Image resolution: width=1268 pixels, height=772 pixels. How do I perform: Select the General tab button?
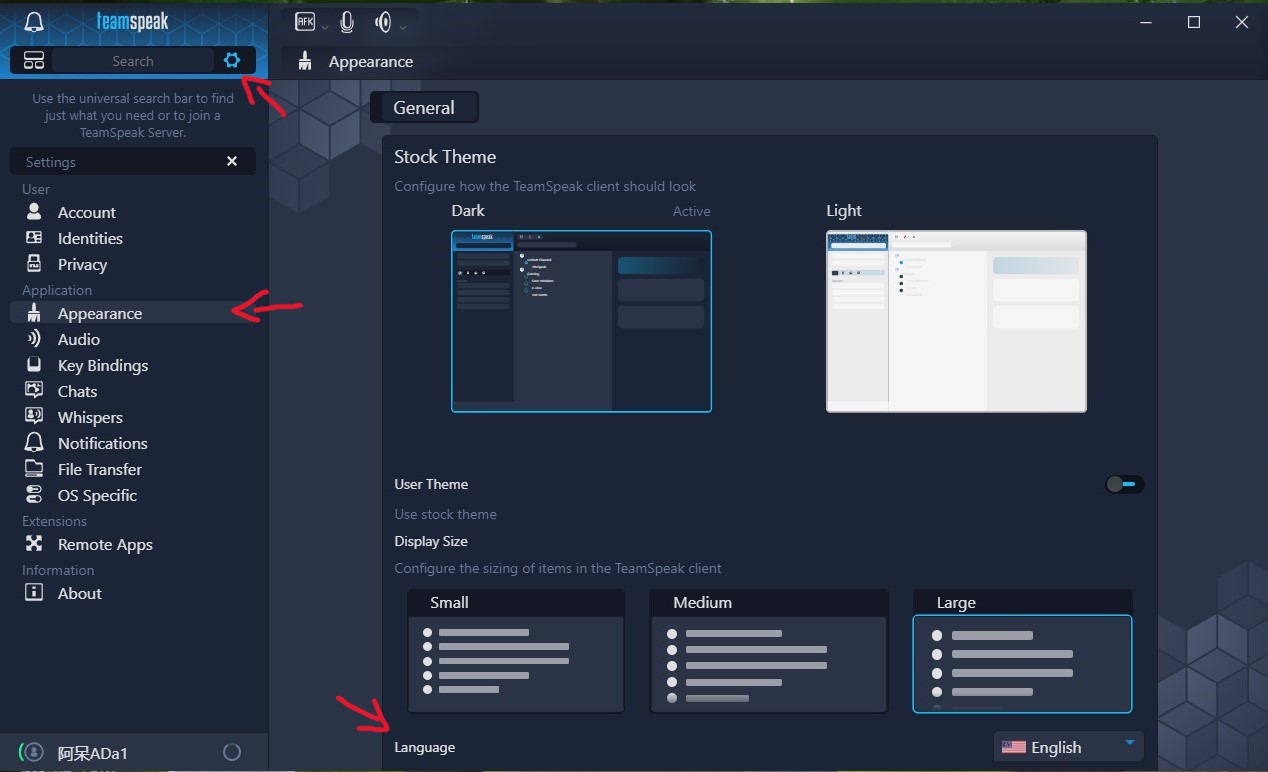point(424,108)
